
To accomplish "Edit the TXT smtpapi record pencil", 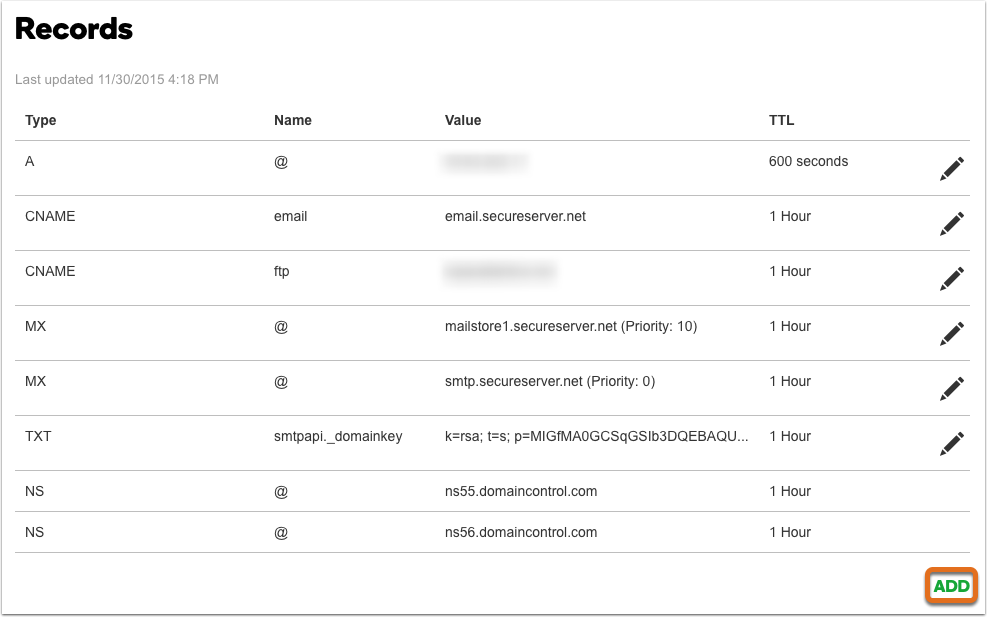I will point(952,443).
